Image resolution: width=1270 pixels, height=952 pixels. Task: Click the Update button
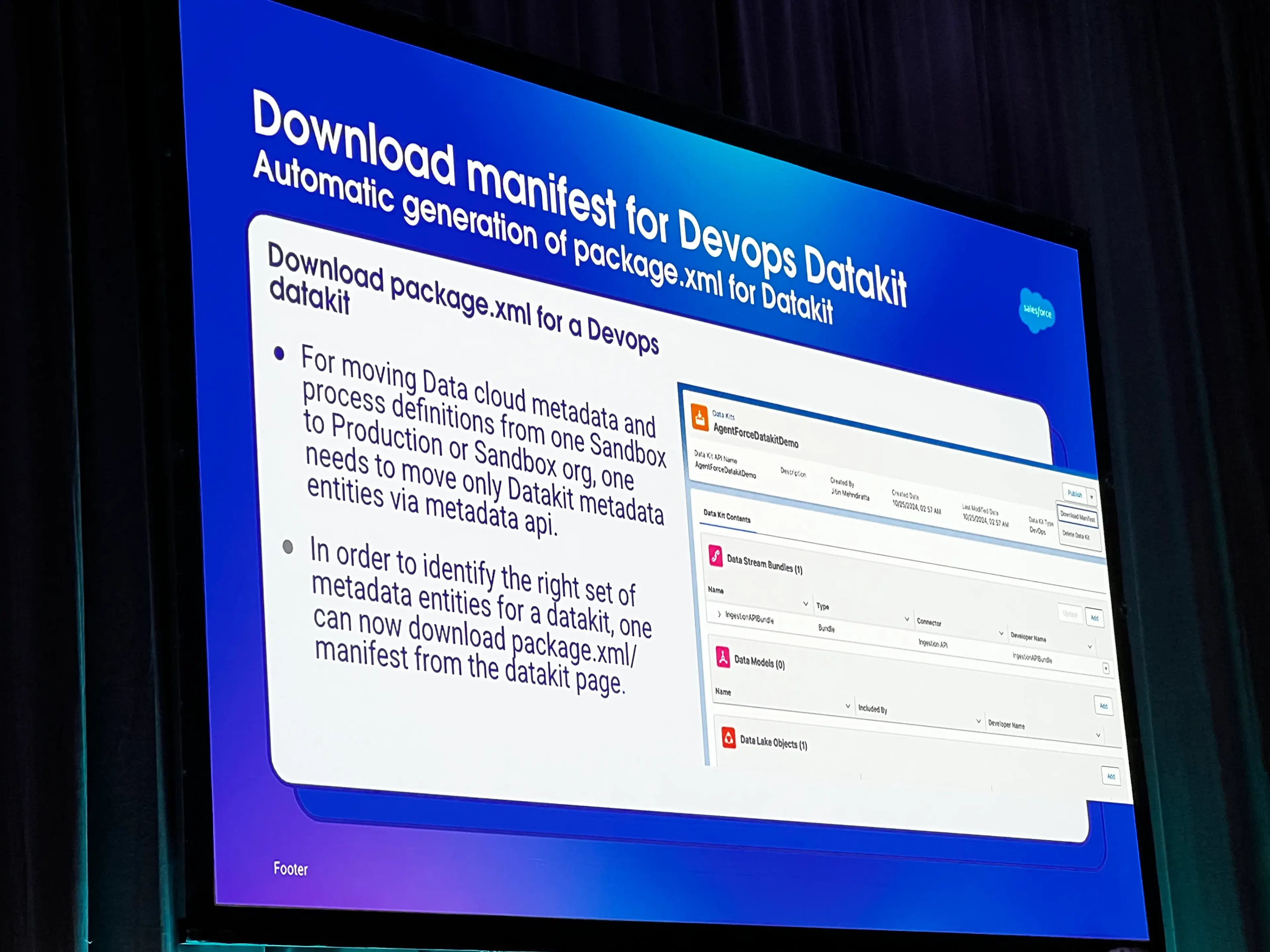tap(1070, 616)
